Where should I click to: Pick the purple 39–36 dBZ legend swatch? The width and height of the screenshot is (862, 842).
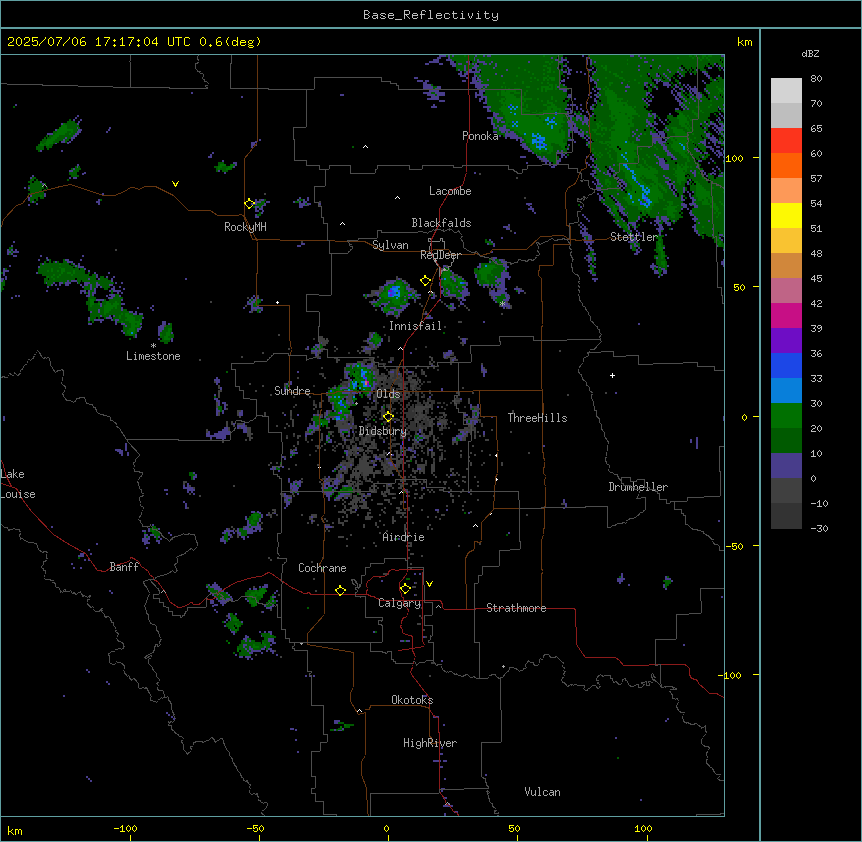click(786, 341)
